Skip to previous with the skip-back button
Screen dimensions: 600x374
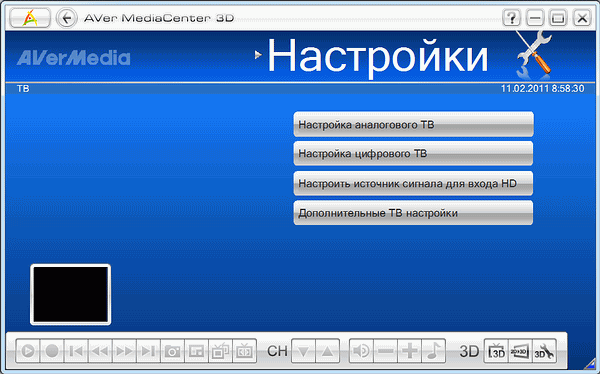tap(76, 351)
